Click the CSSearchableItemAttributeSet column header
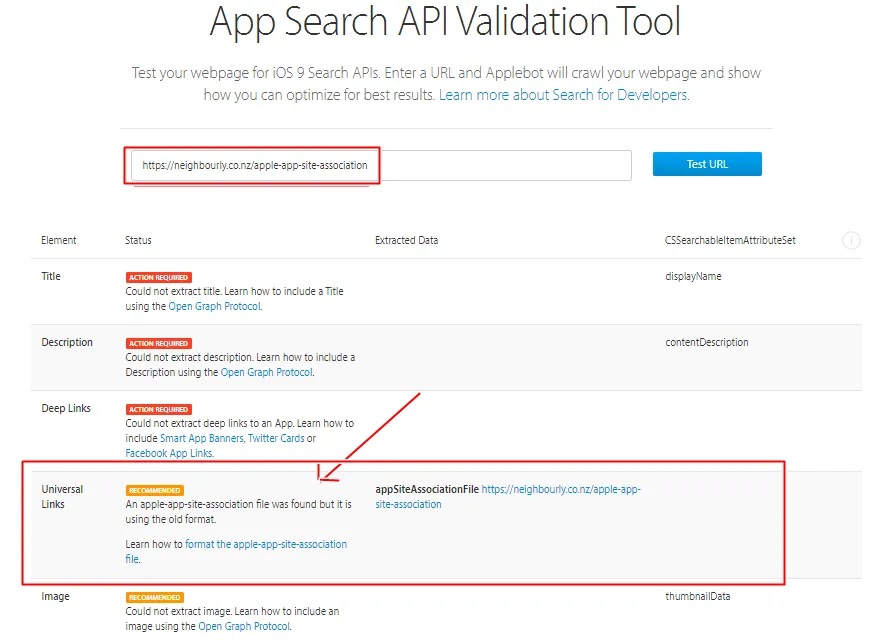The image size is (883, 640). point(730,240)
